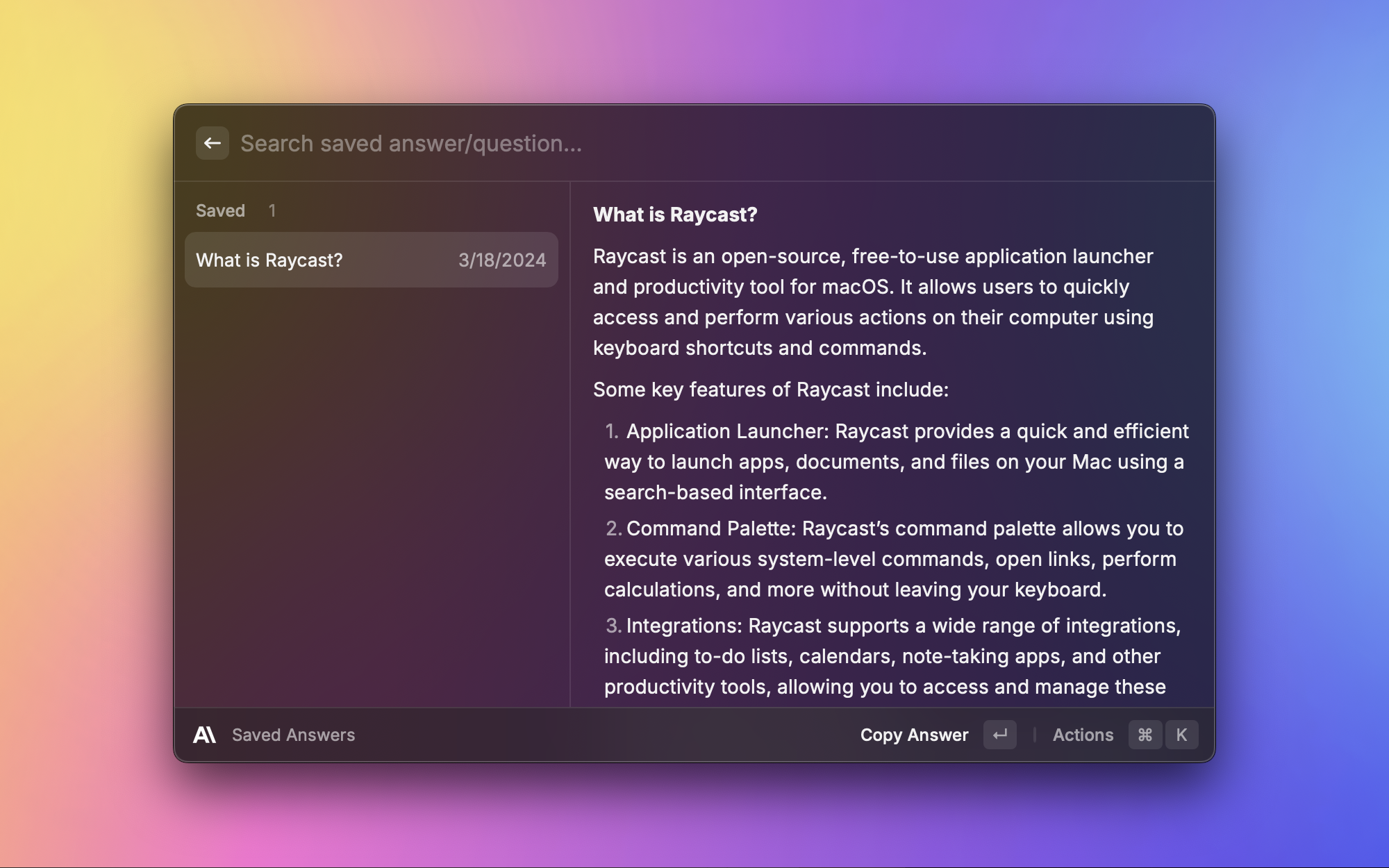Click the Anthropic logo in footer
Image resolution: width=1389 pixels, height=868 pixels.
click(204, 735)
